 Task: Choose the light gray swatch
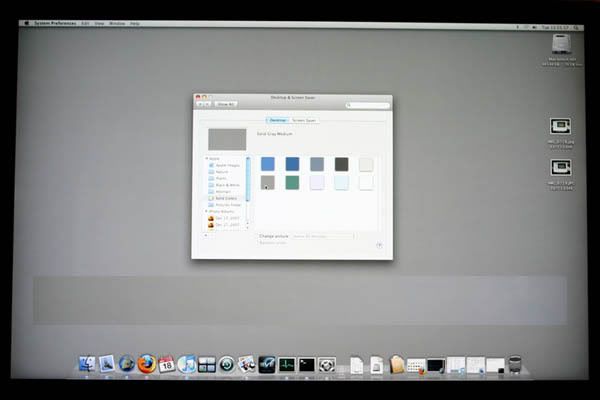366,164
